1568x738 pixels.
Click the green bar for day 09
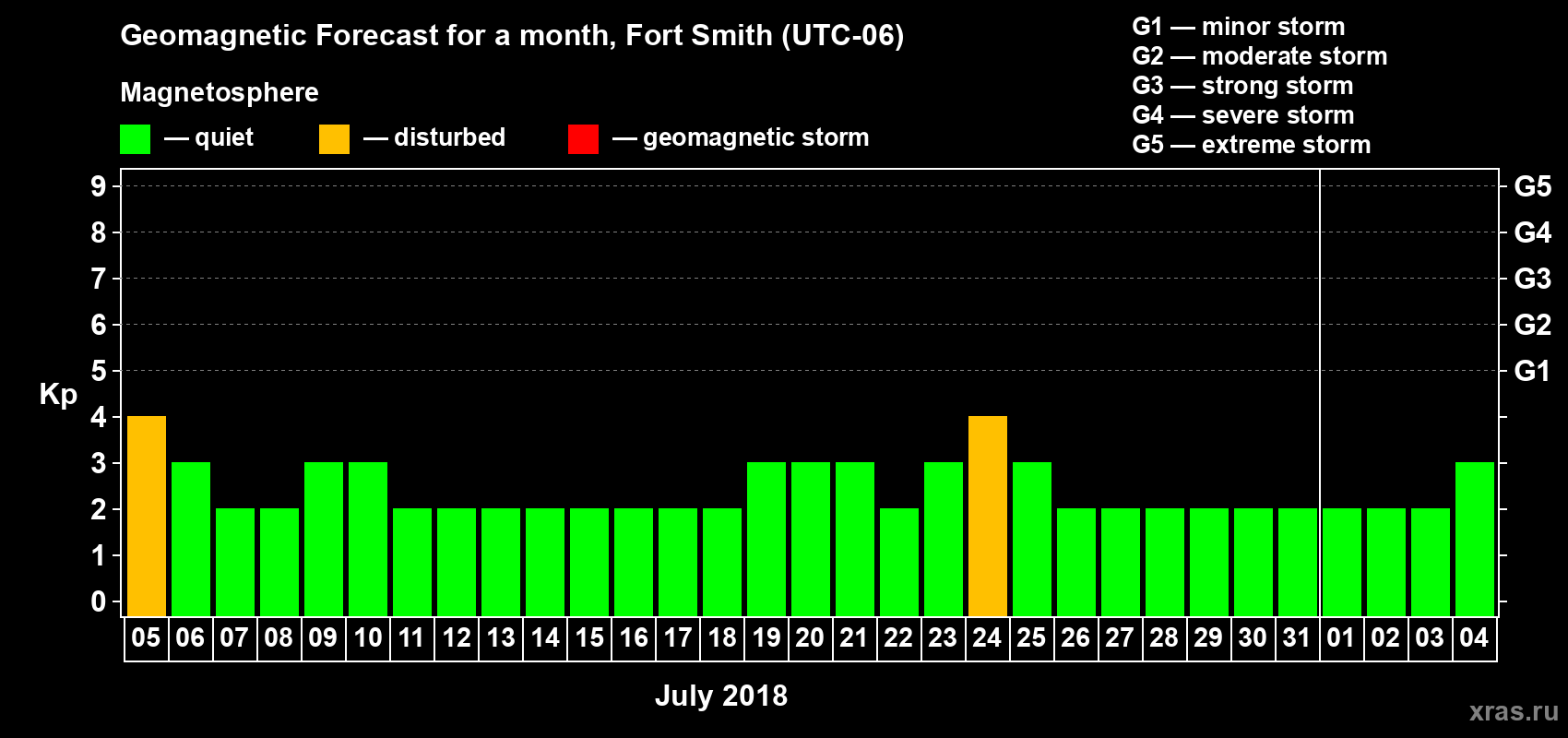[x=324, y=539]
